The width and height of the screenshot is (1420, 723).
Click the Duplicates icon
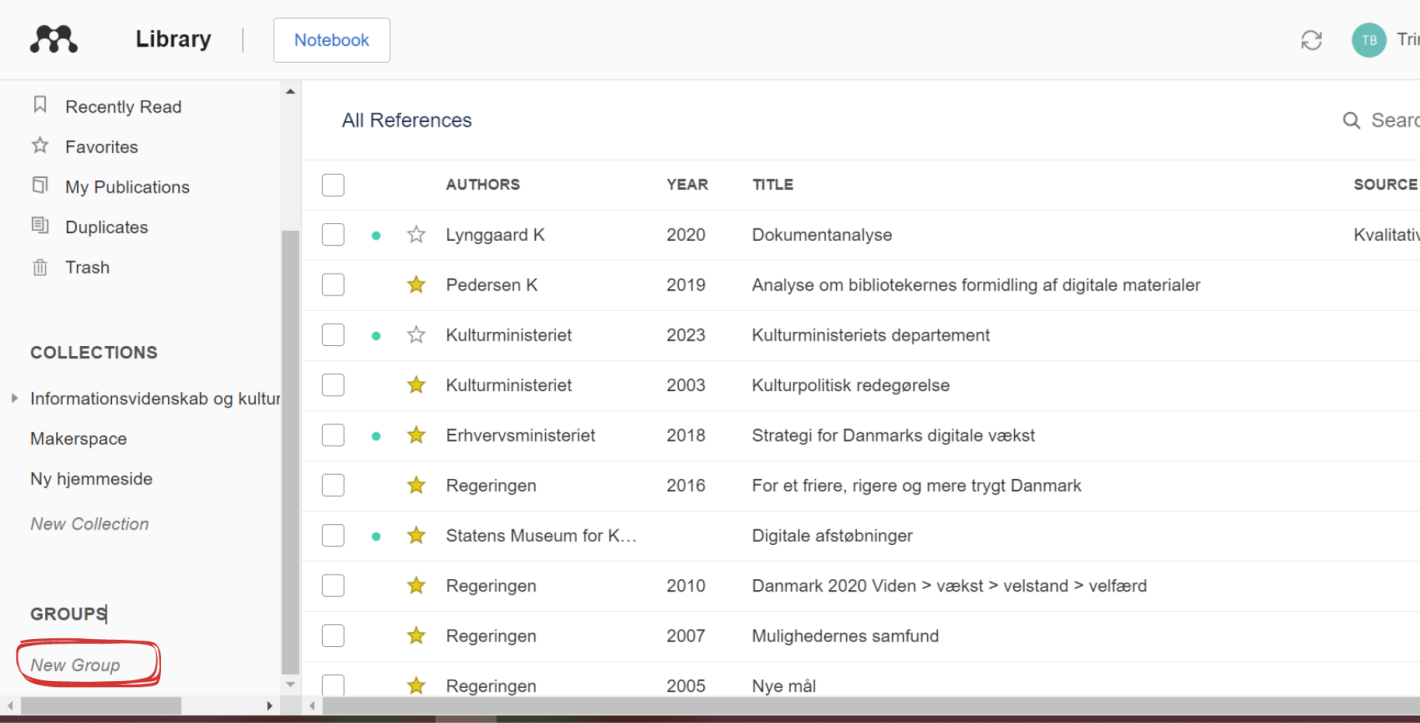[40, 225]
